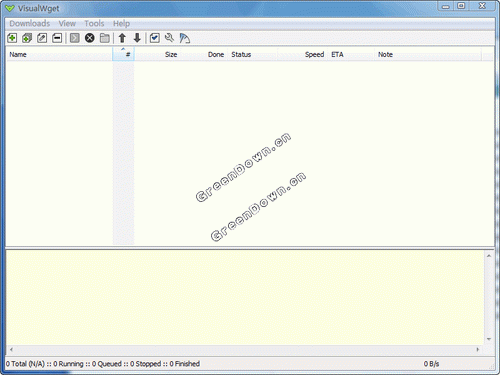Image resolution: width=500 pixels, height=375 pixels.
Task: Maximize the VisualWget window
Action: [x=461, y=6]
